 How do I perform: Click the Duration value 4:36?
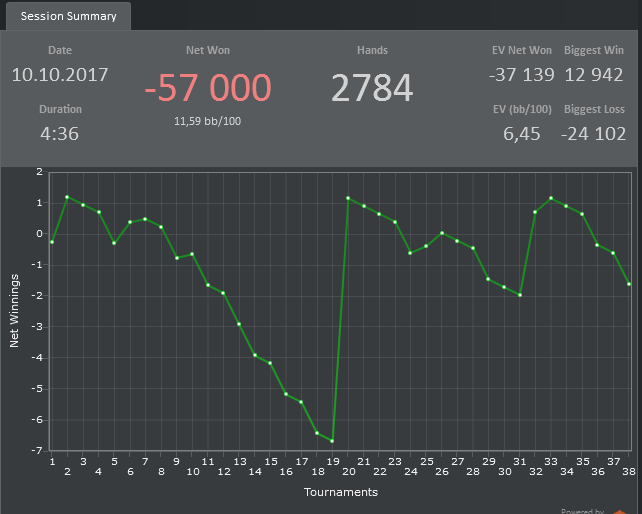[x=60, y=134]
